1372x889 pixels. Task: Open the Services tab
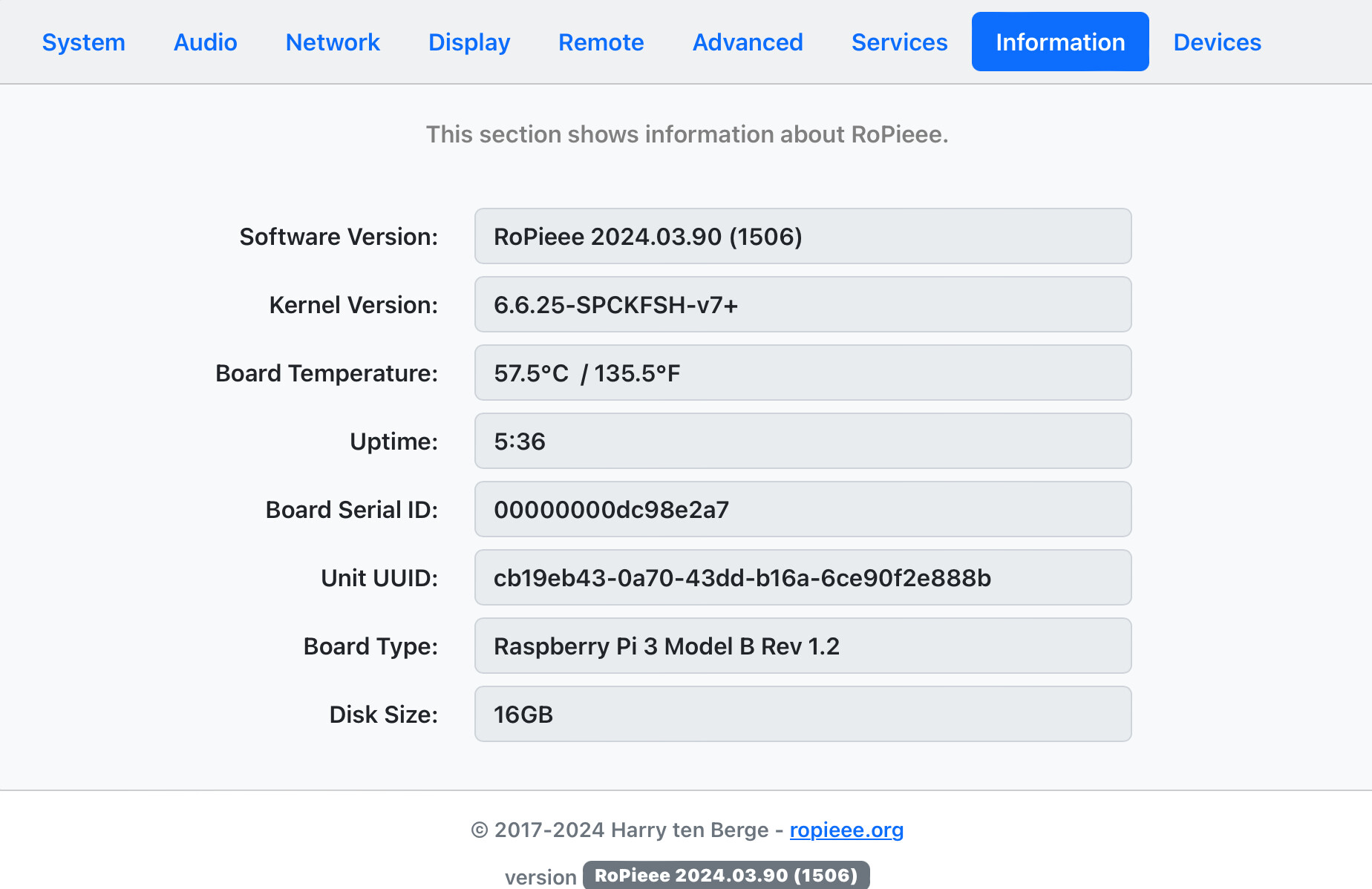pos(899,42)
